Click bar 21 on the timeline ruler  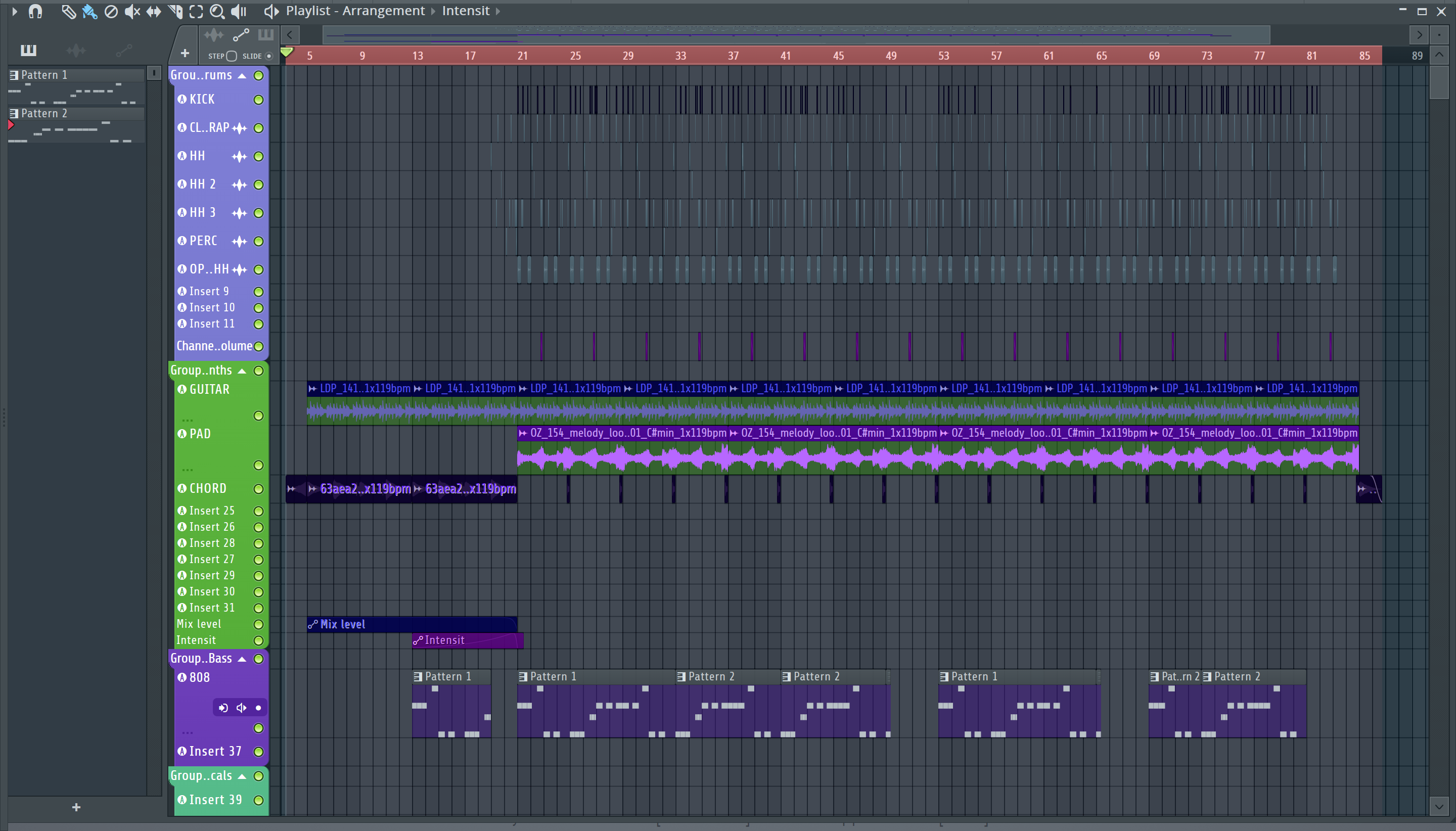click(522, 56)
